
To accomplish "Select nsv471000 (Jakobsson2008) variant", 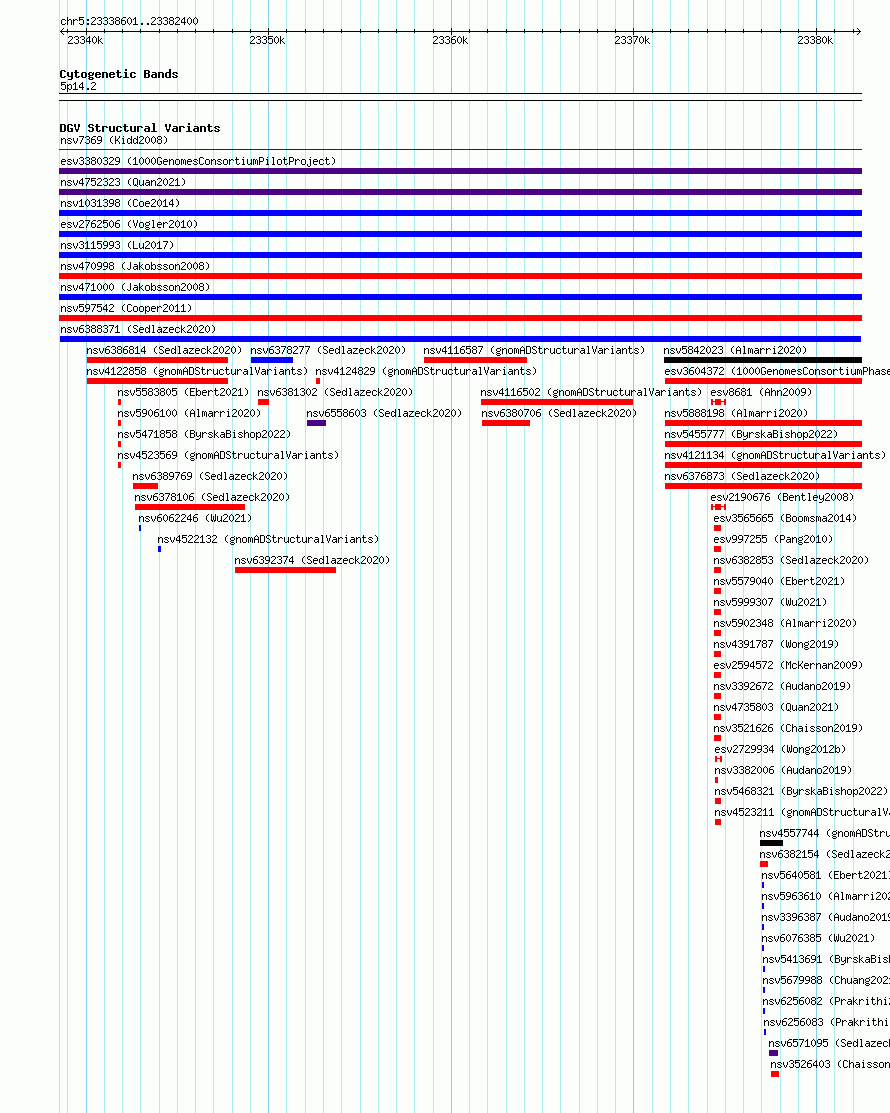I will [x=135, y=287].
